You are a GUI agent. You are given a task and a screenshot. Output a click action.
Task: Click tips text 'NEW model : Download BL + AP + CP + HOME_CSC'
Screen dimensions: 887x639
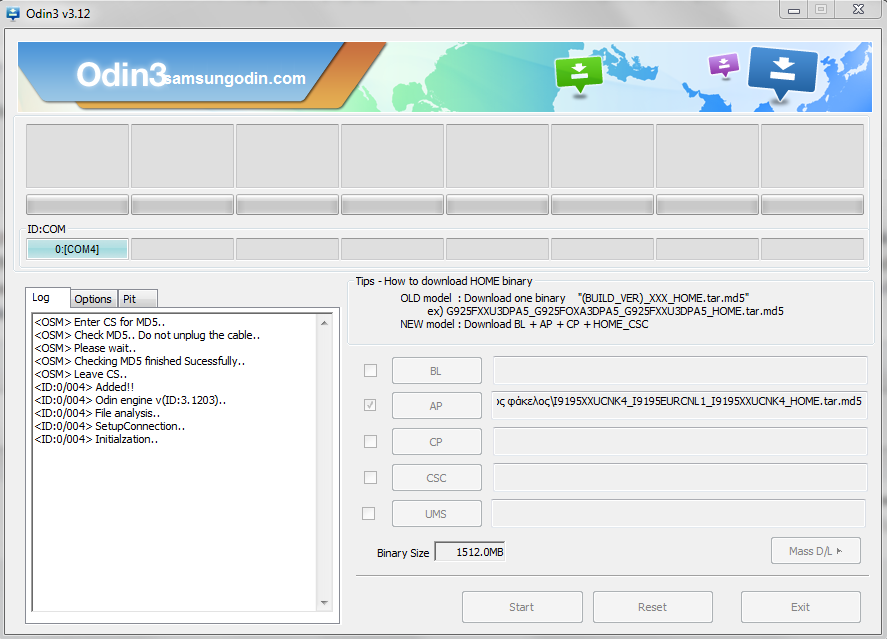pyautogui.click(x=524, y=324)
